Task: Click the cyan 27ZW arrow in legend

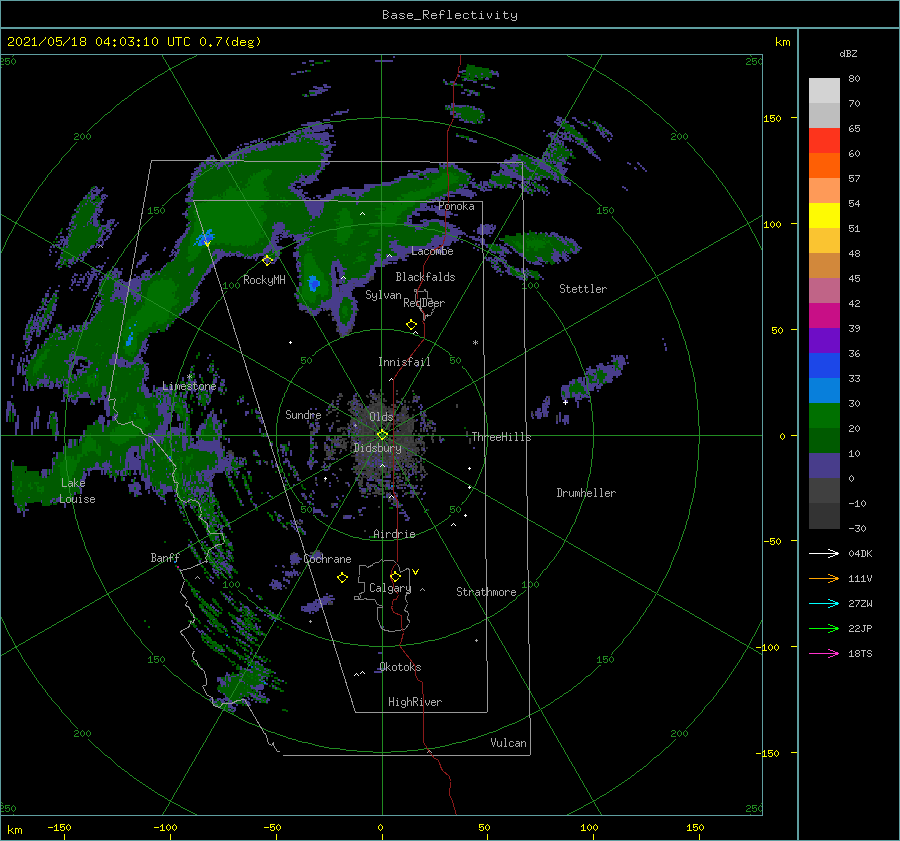Action: [824, 603]
